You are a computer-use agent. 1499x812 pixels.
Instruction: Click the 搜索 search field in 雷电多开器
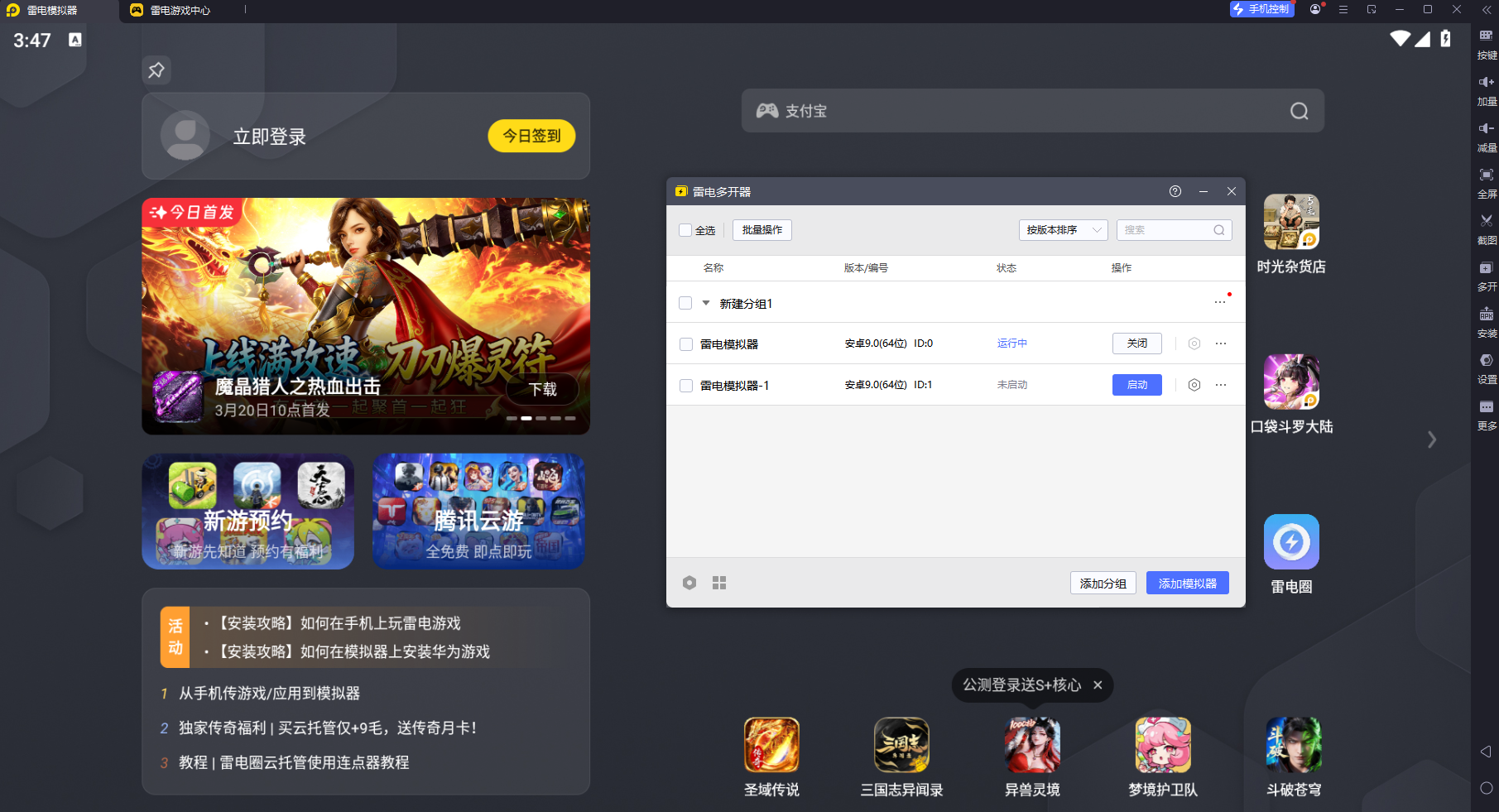click(x=1174, y=230)
